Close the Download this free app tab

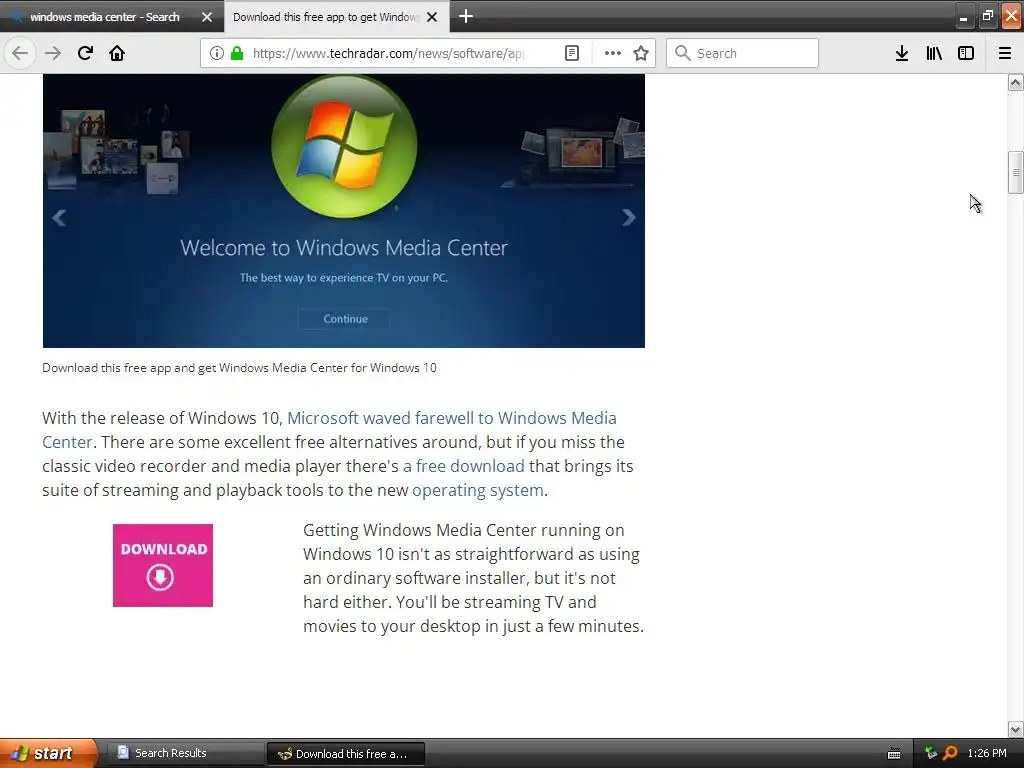click(432, 17)
